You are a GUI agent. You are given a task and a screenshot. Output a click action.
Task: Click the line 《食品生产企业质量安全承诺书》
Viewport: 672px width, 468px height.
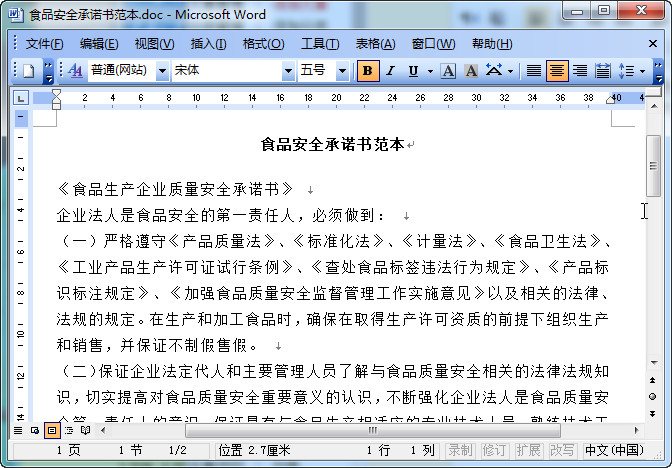click(x=175, y=189)
